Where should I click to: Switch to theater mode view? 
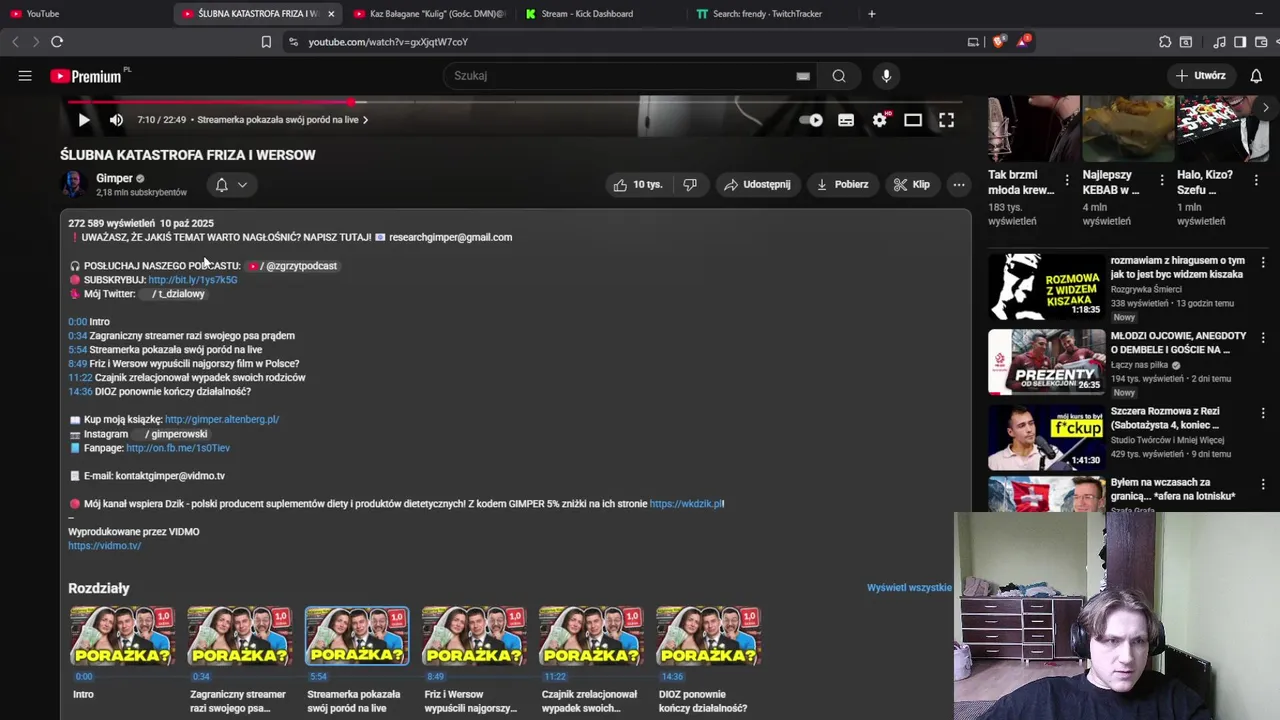click(x=913, y=120)
